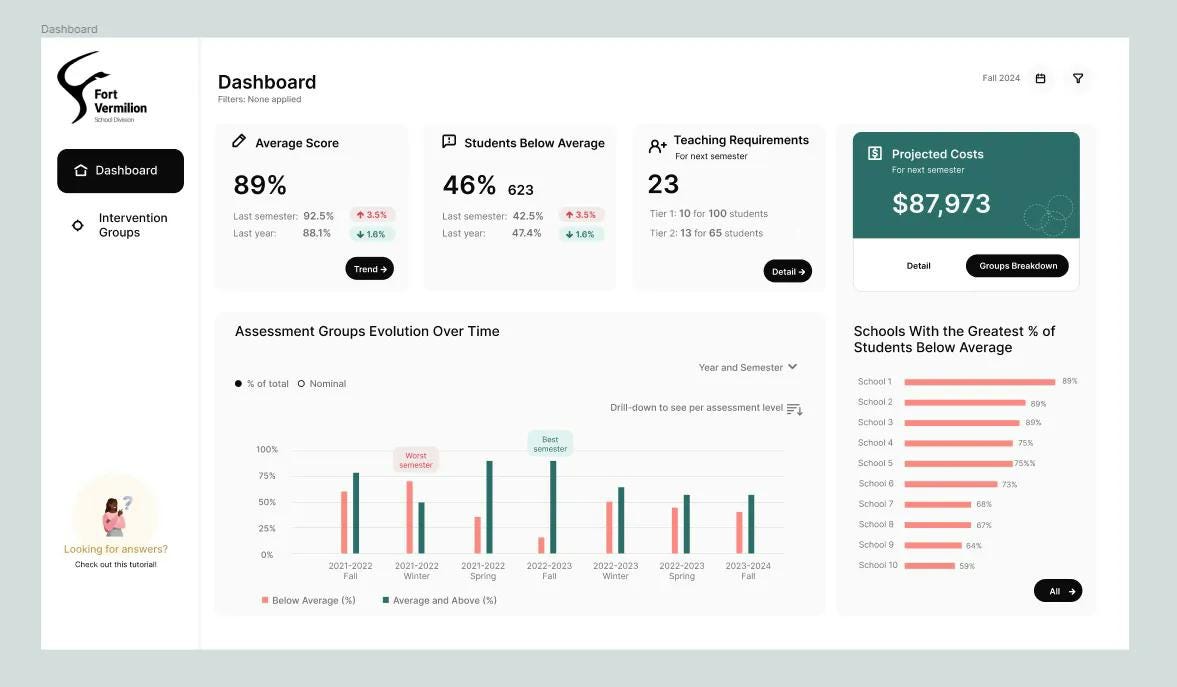Open the calendar date picker

1040,77
